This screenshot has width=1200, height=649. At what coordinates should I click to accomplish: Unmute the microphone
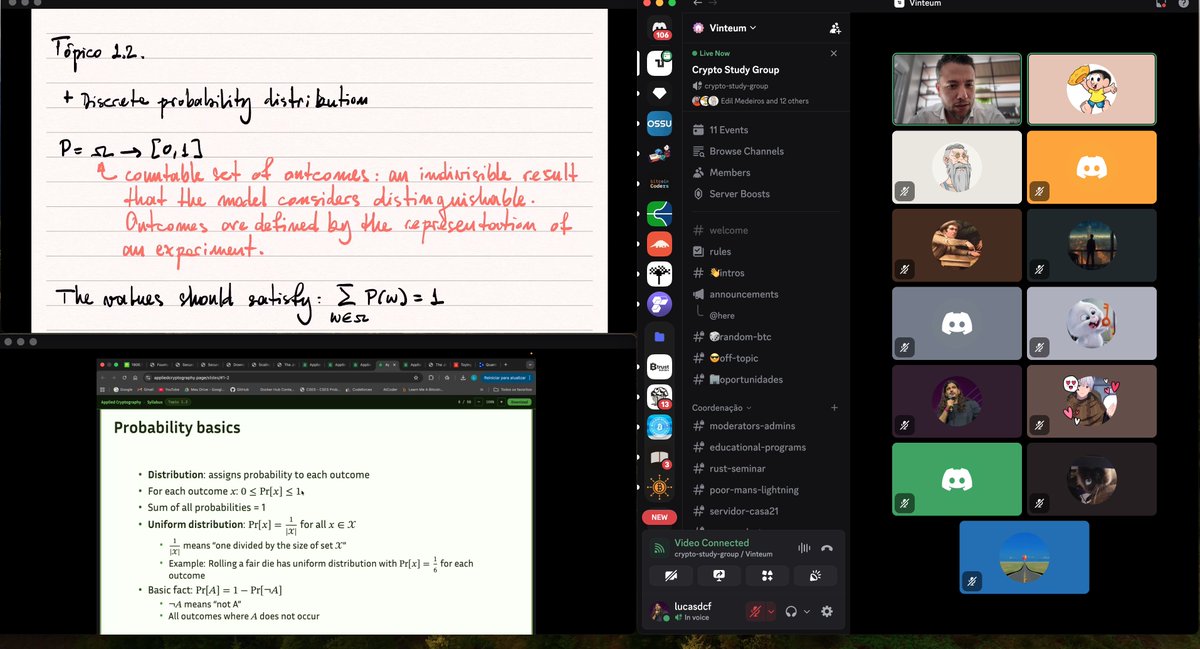[x=754, y=611]
